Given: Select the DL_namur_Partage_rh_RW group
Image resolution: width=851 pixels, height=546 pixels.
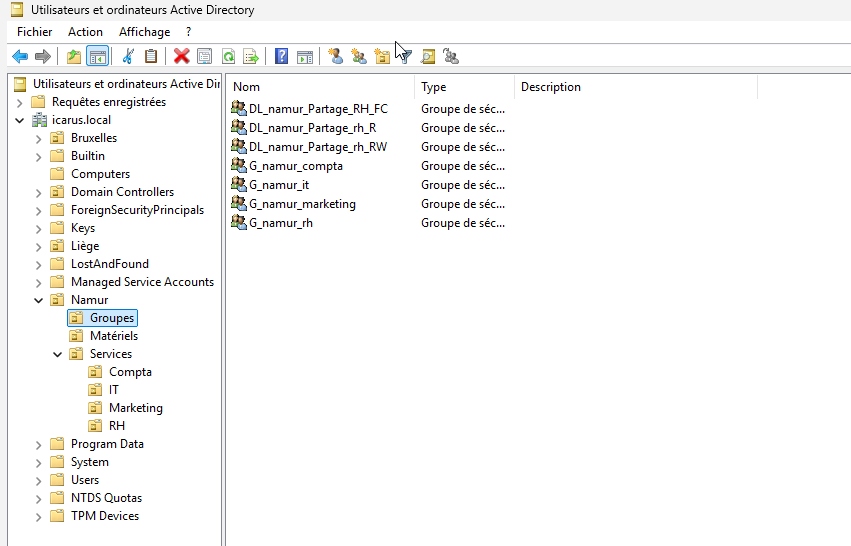Looking at the screenshot, I should [x=318, y=147].
